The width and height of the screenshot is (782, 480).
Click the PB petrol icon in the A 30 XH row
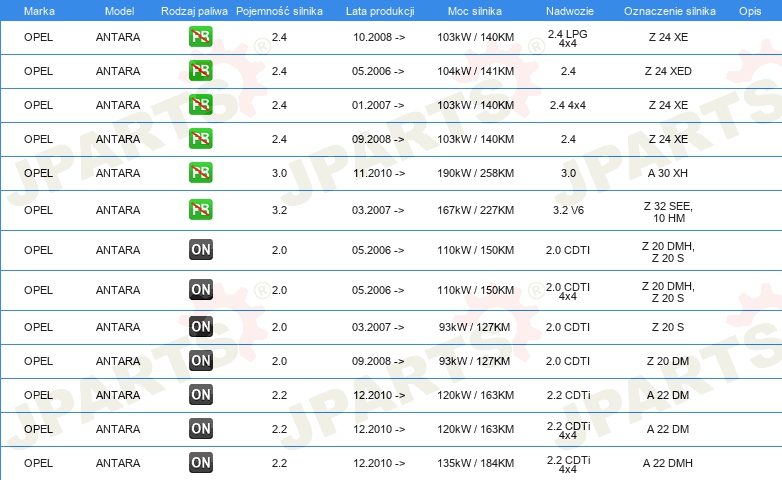click(x=200, y=172)
